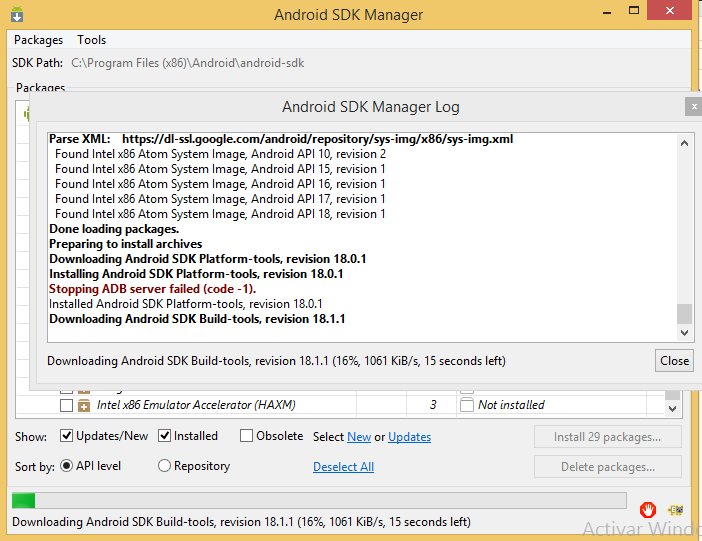Viewport: 702px width, 541px height.
Task: Uncheck the Updates/New filter checkbox
Action: 66,436
